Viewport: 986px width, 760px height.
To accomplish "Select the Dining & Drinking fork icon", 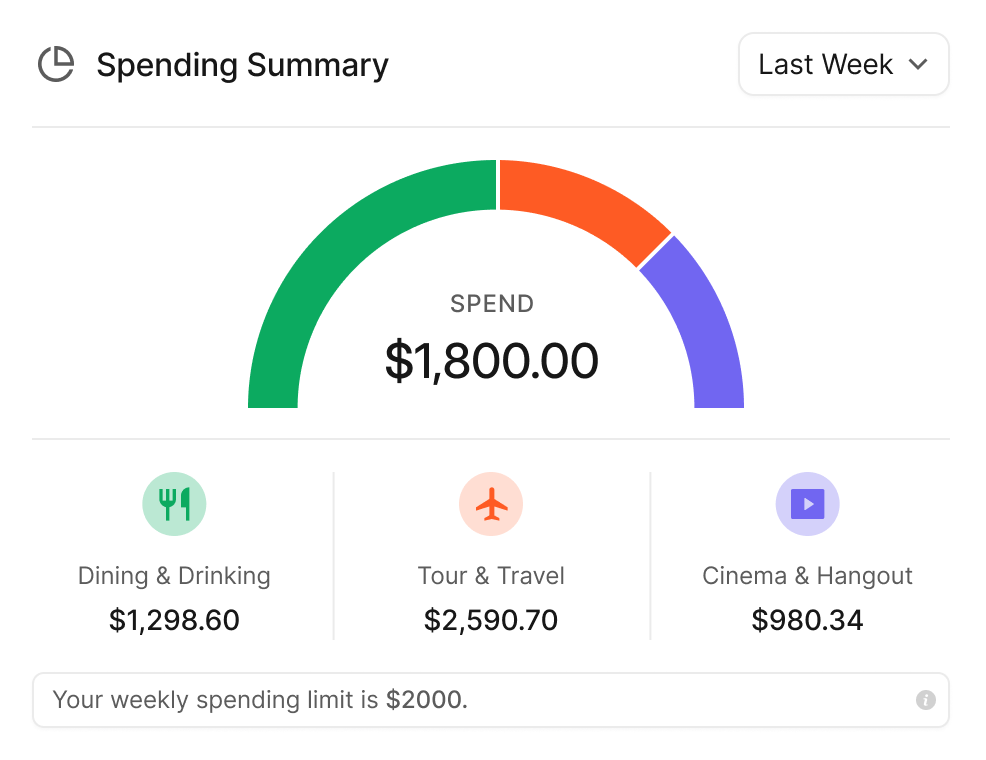I will (x=174, y=503).
